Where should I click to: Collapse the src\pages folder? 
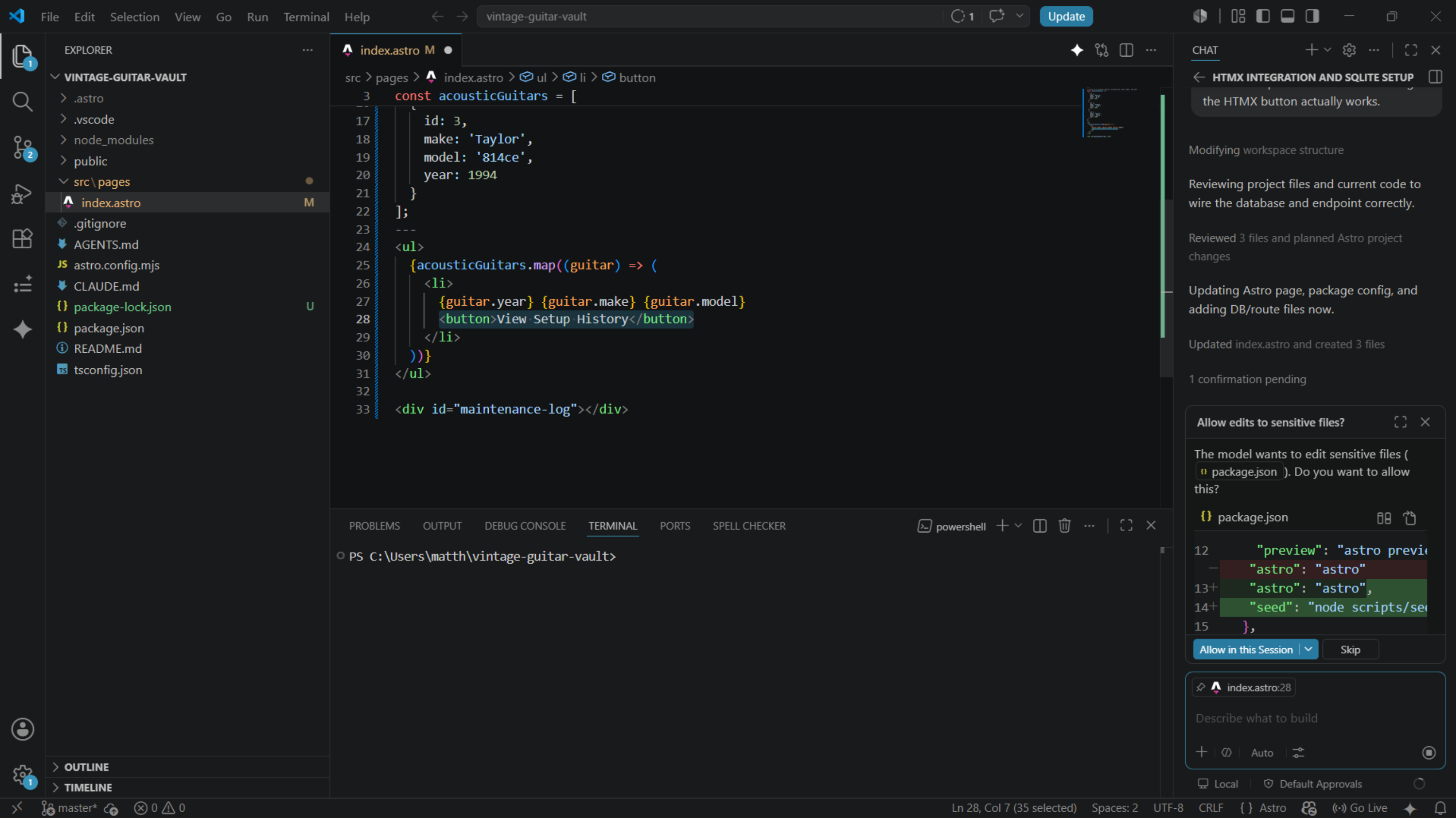(x=101, y=182)
